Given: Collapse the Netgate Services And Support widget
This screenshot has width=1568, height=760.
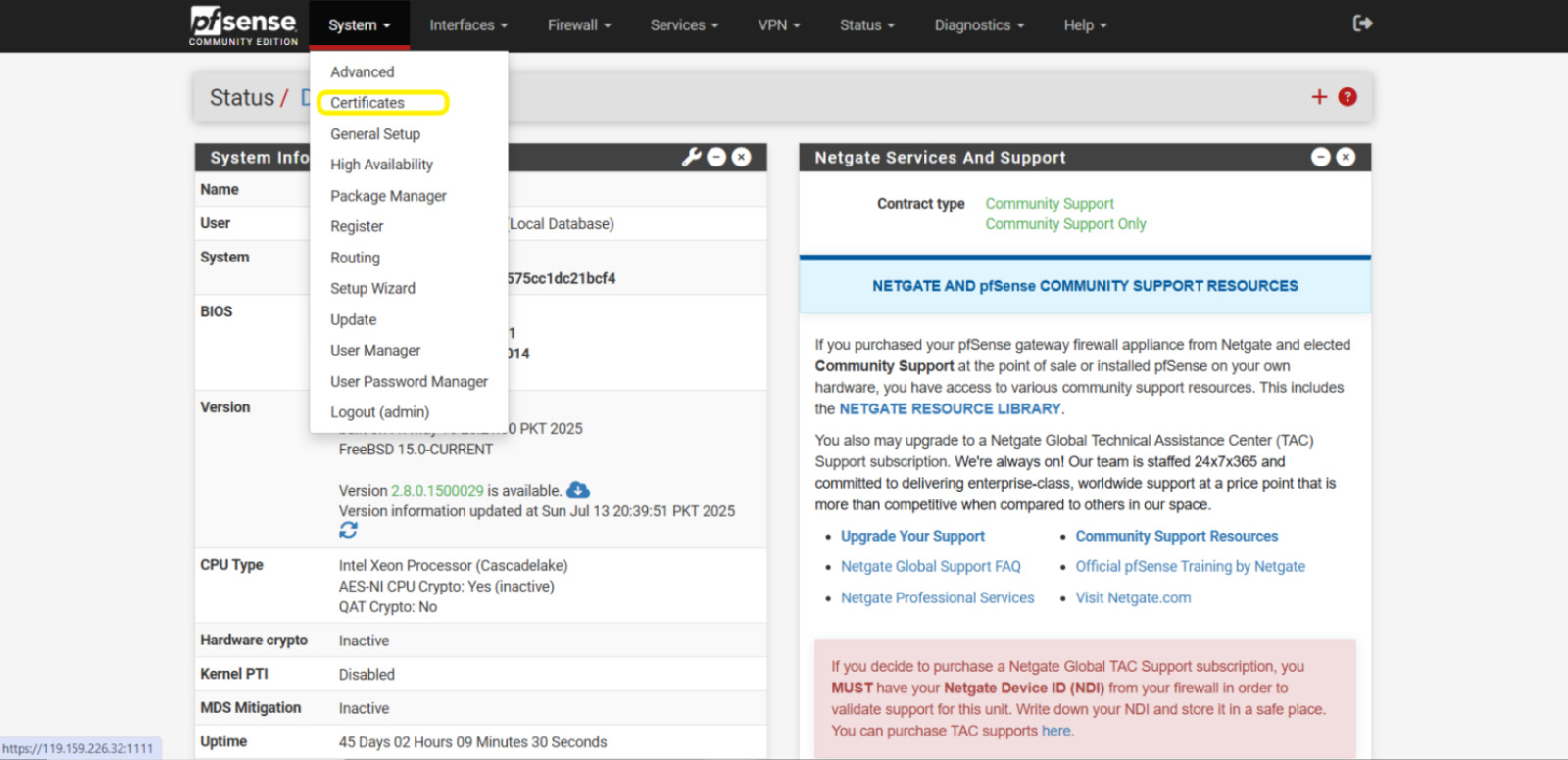Looking at the screenshot, I should pyautogui.click(x=1321, y=157).
